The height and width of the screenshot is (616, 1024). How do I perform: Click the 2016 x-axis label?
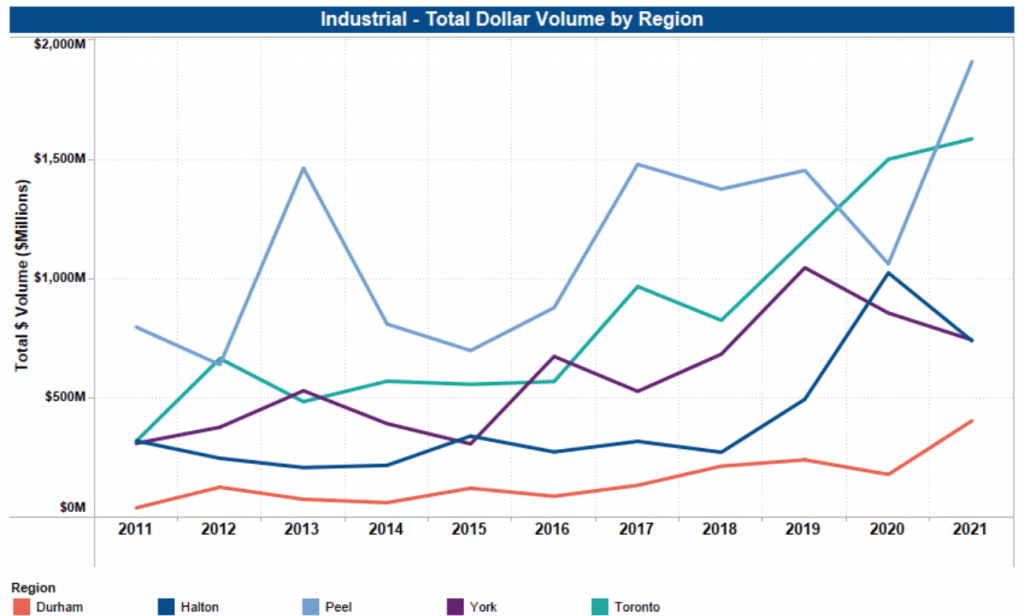click(552, 529)
